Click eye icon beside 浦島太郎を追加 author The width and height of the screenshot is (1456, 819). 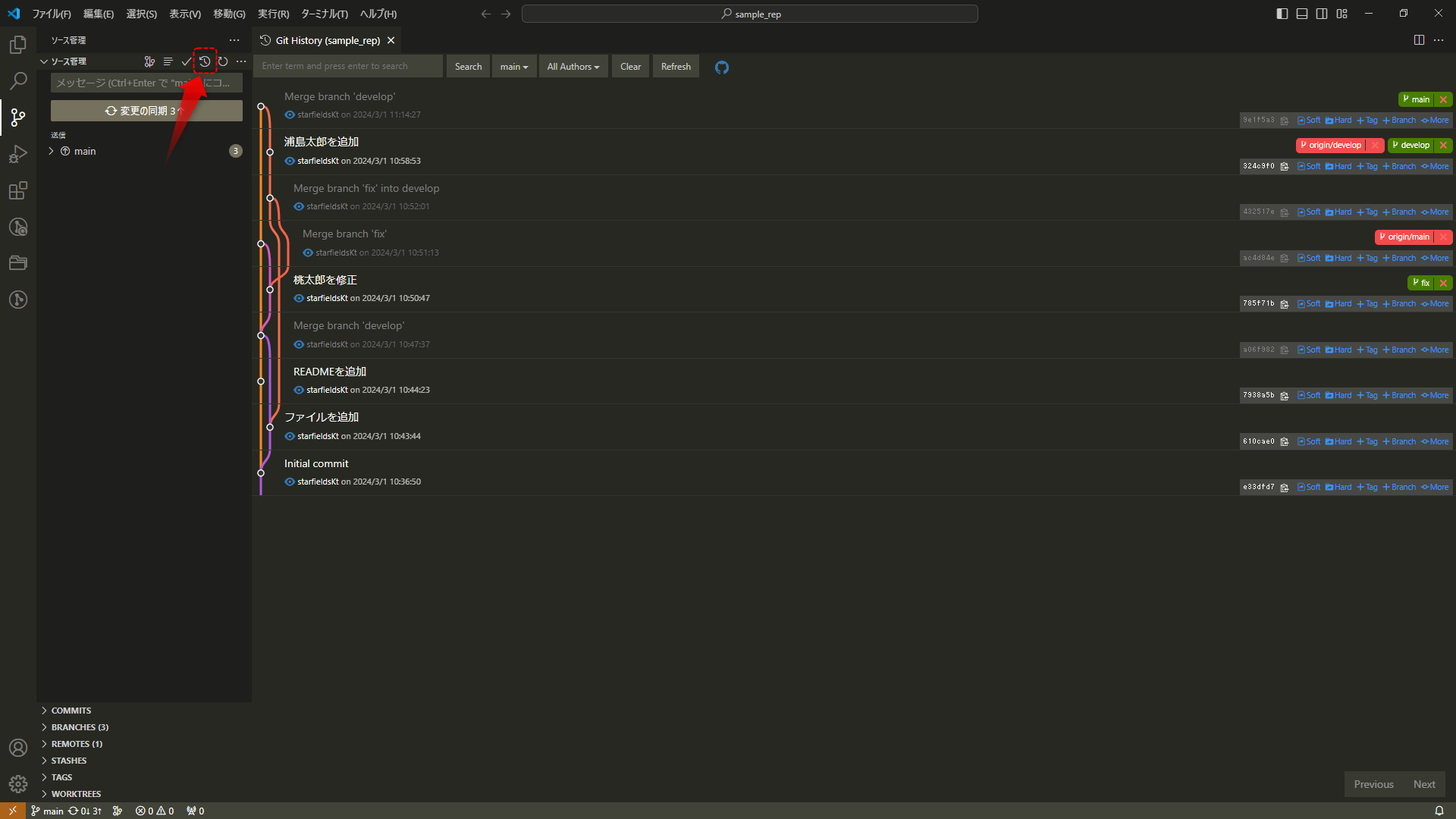click(290, 161)
